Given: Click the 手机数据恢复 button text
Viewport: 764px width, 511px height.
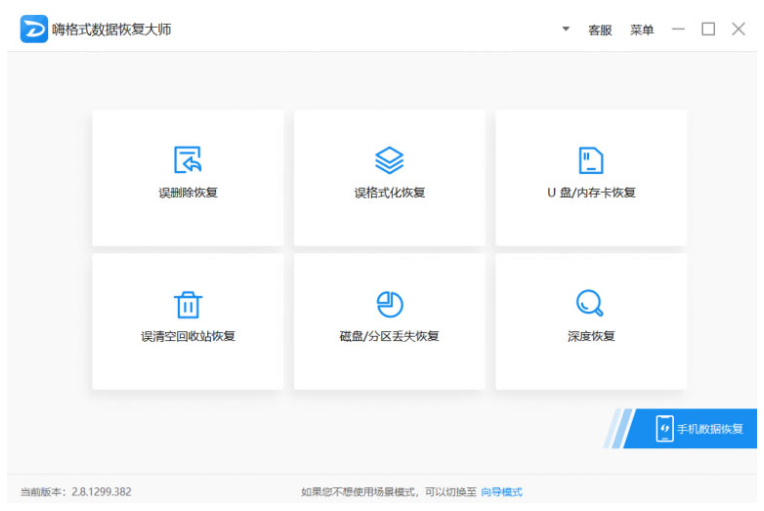Looking at the screenshot, I should coord(710,429).
